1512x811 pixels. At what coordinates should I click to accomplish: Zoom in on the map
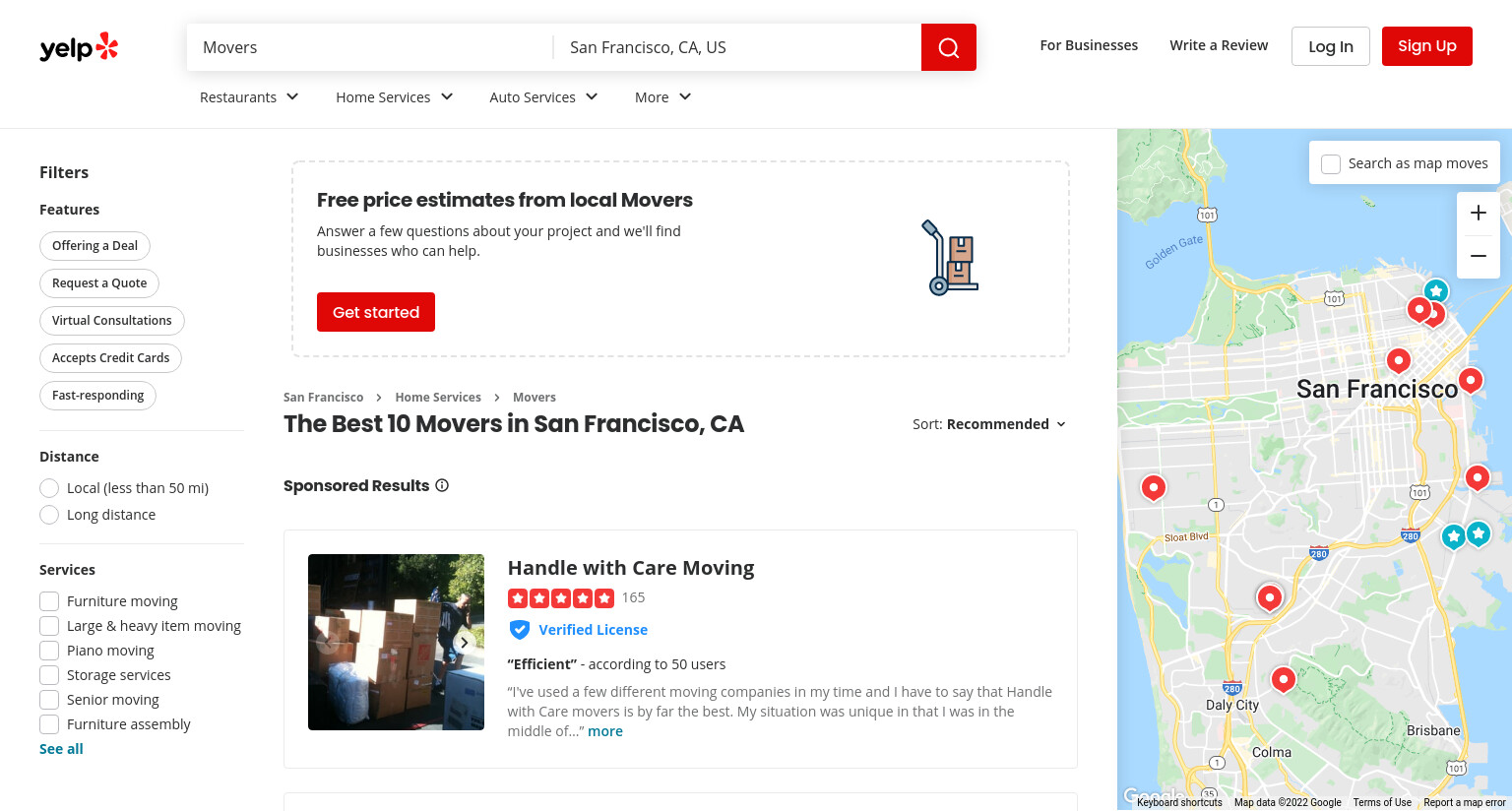point(1479,213)
